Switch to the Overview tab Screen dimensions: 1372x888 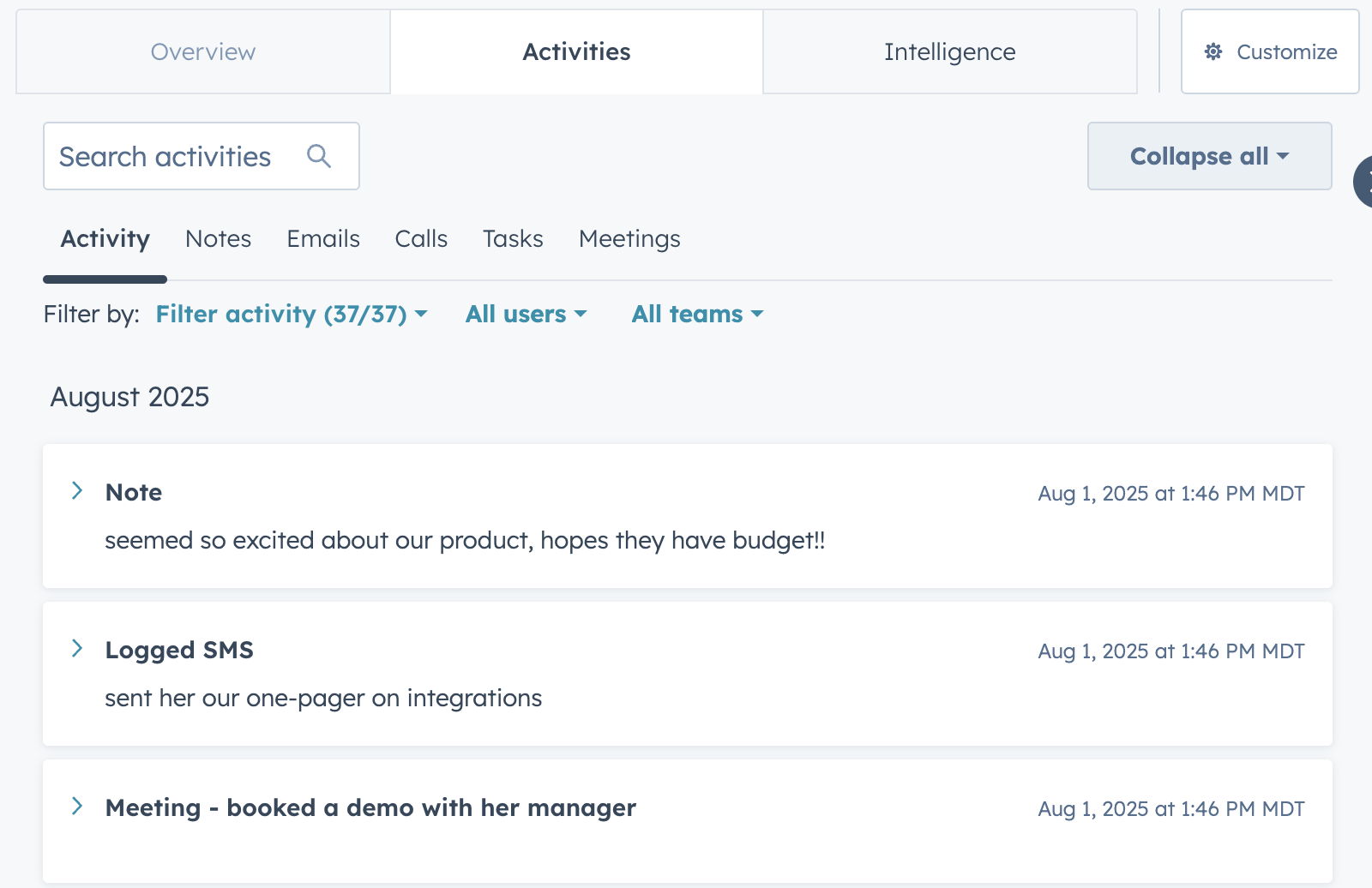click(203, 52)
